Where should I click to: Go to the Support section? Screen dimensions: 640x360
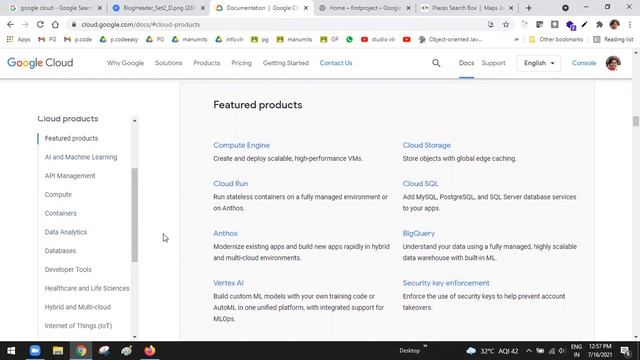[493, 63]
